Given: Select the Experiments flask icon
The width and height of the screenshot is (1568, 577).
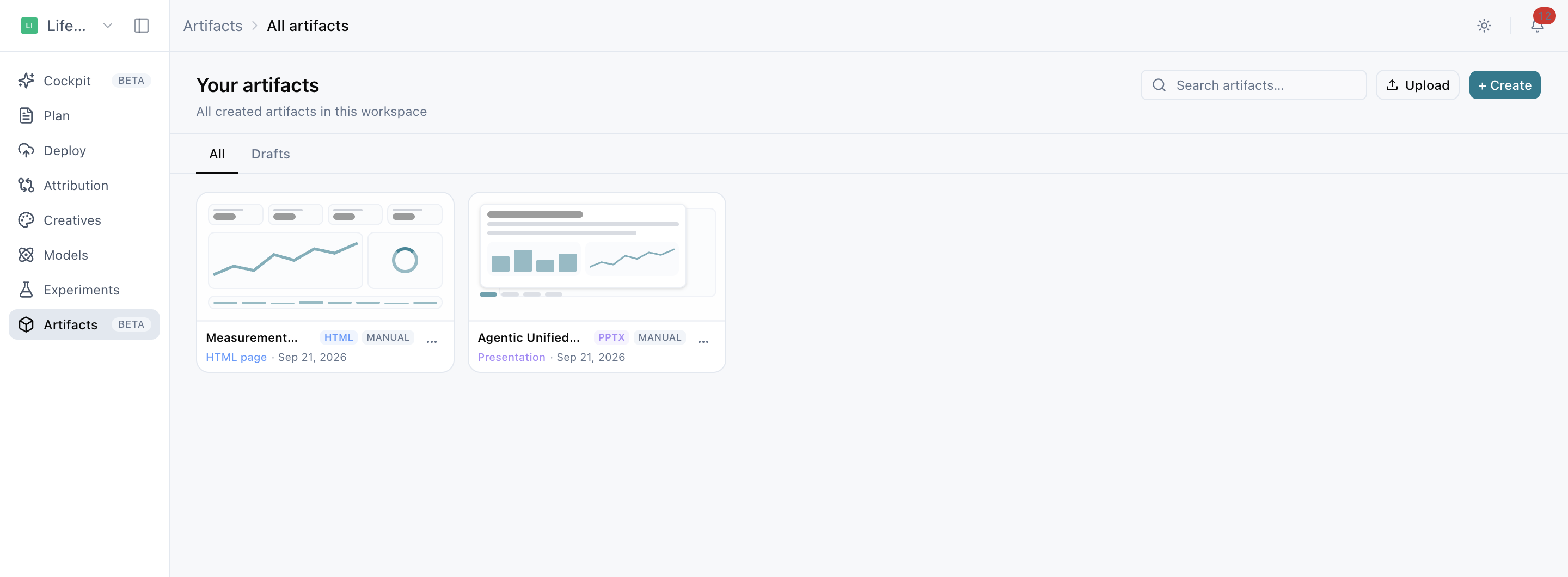Looking at the screenshot, I should (26, 290).
